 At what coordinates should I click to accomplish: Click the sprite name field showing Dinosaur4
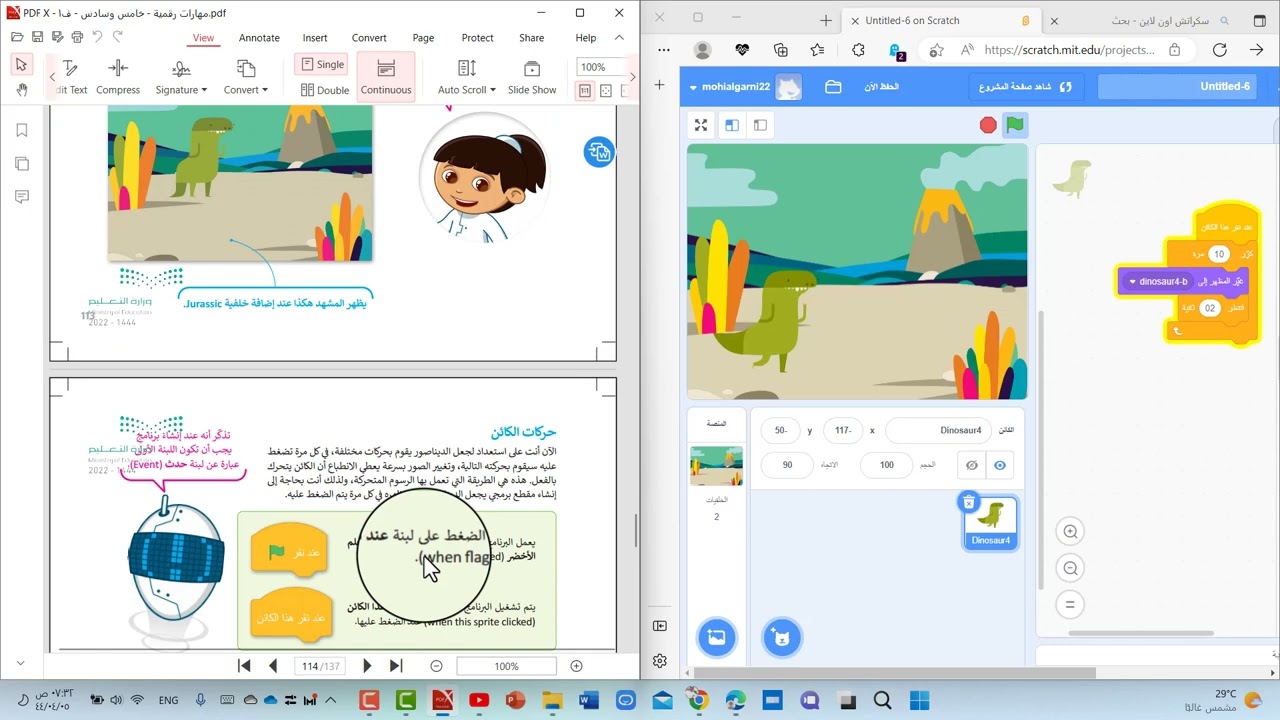coord(939,430)
